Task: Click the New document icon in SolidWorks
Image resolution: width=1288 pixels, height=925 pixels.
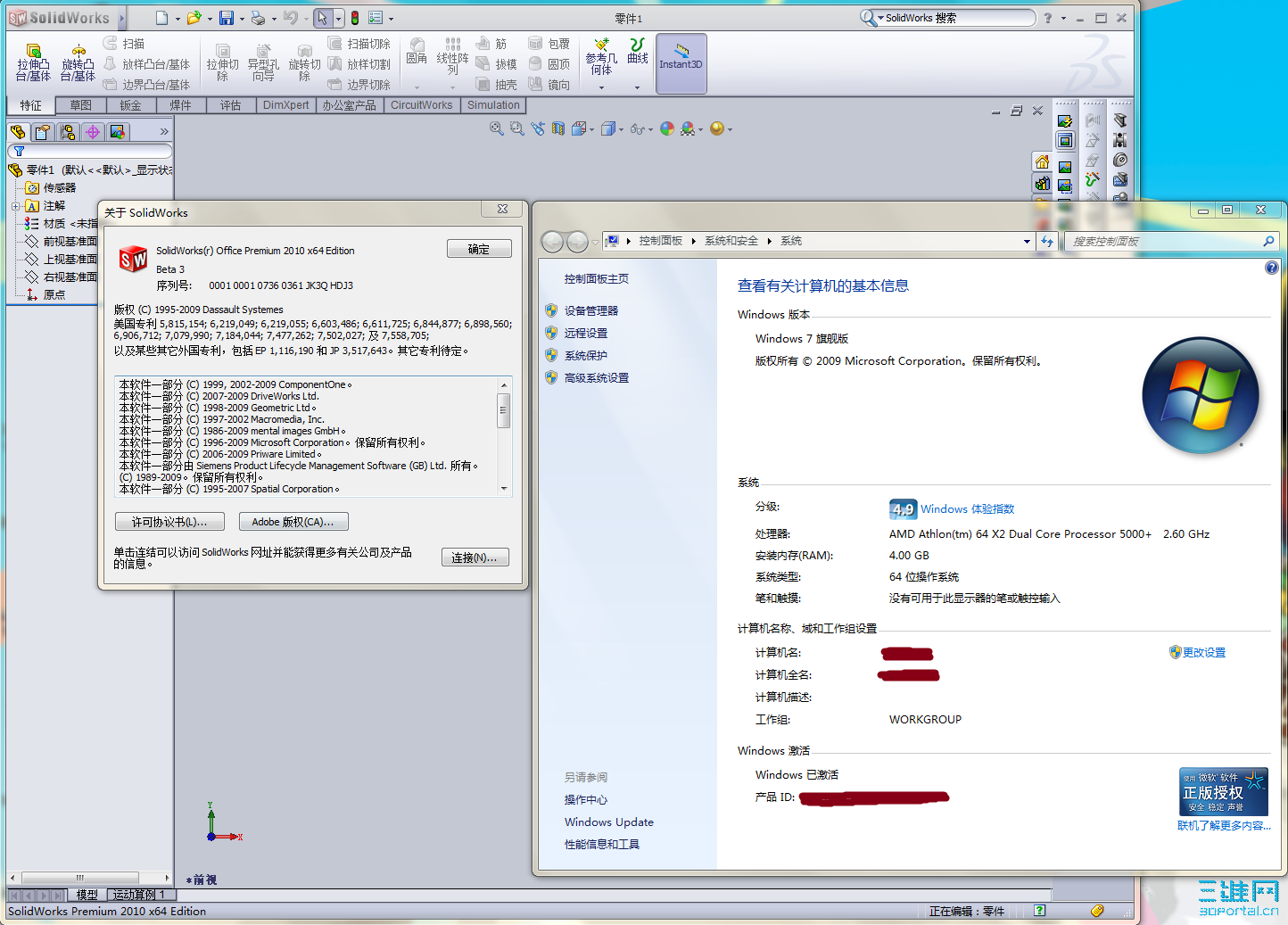Action: tap(161, 18)
